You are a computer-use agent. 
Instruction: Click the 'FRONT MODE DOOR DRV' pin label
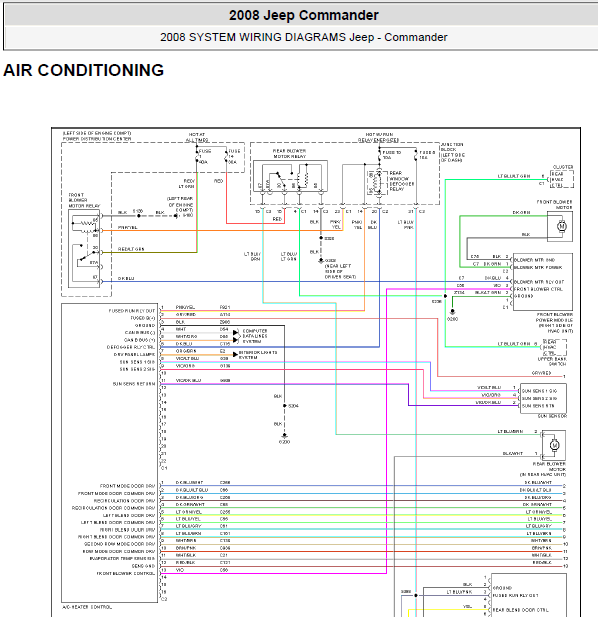127,486
